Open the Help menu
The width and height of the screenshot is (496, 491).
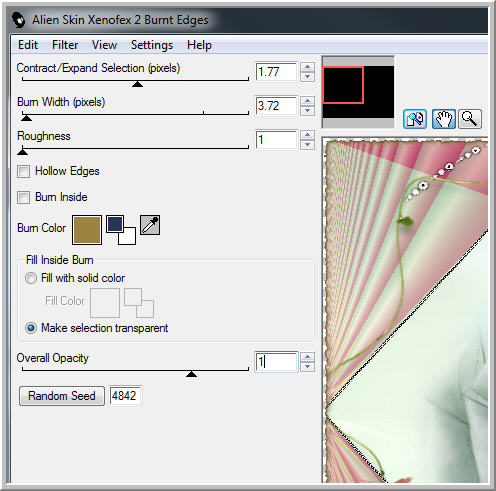coord(199,45)
